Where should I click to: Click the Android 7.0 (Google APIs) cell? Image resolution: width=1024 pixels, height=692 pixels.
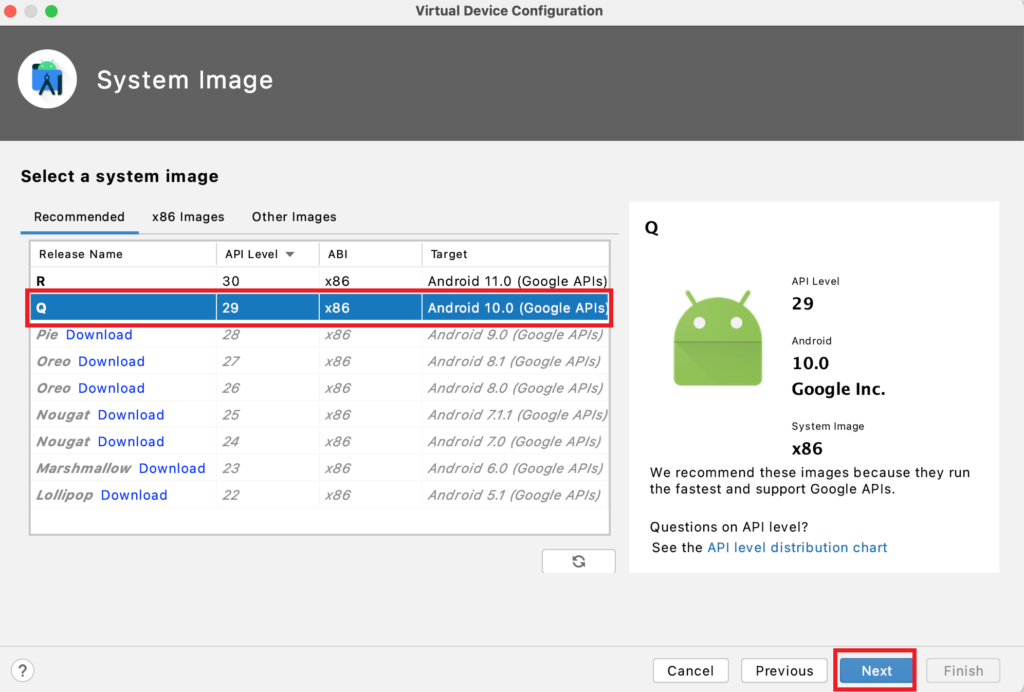tap(516, 442)
